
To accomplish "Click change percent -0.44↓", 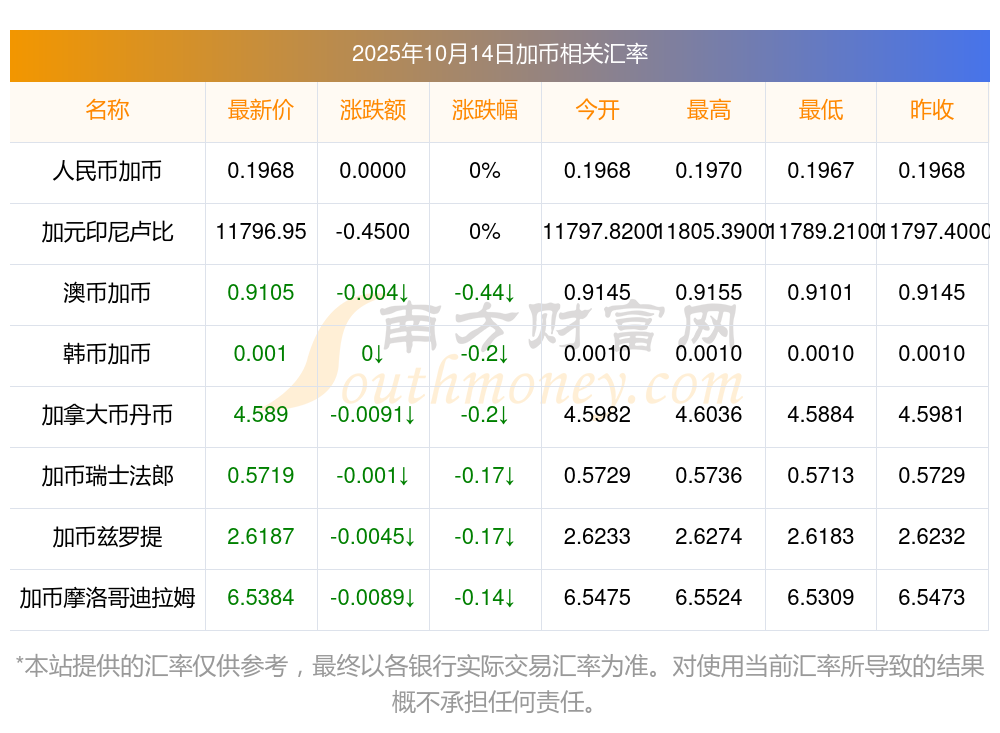I will tap(485, 293).
